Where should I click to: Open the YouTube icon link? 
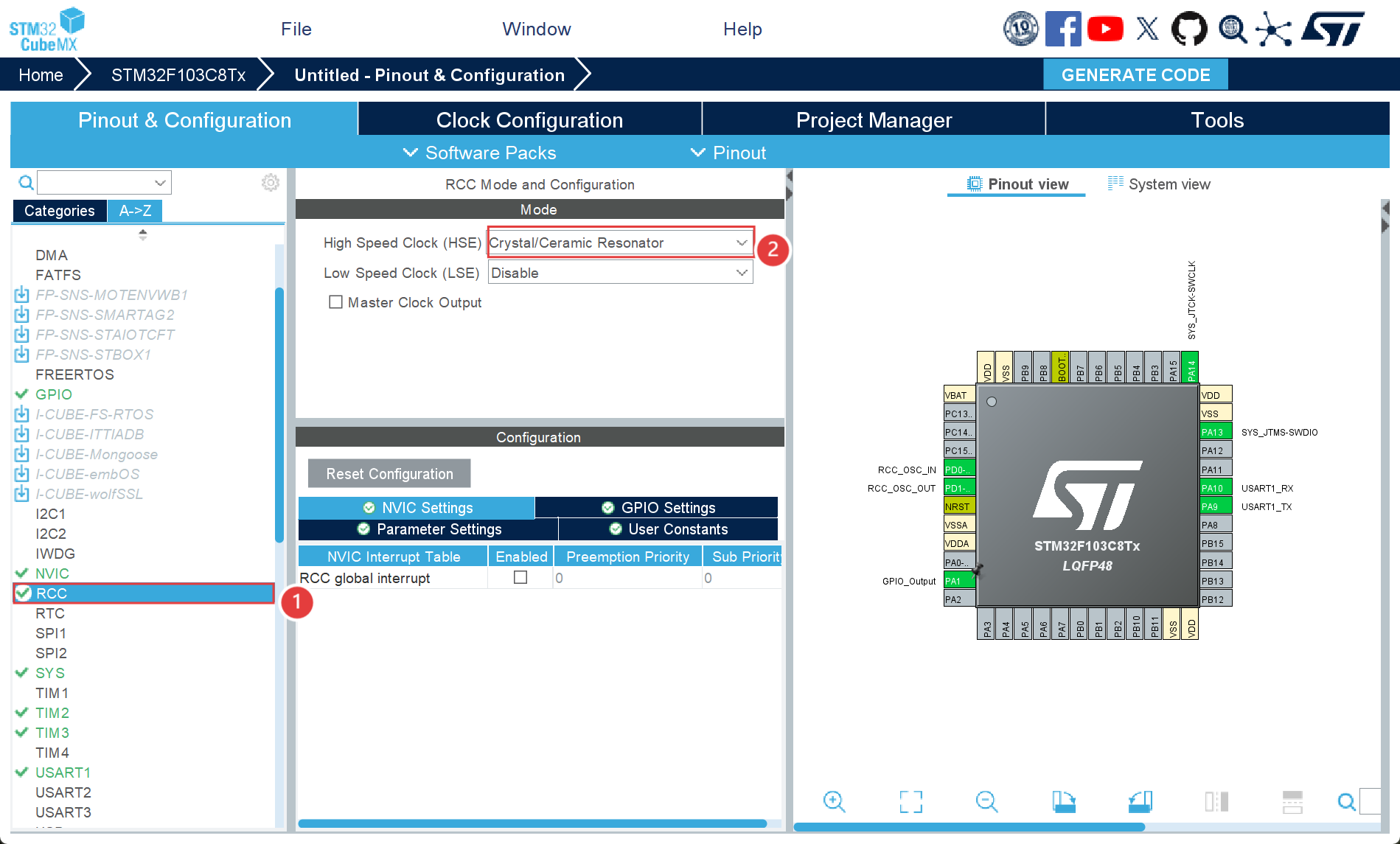1105,29
